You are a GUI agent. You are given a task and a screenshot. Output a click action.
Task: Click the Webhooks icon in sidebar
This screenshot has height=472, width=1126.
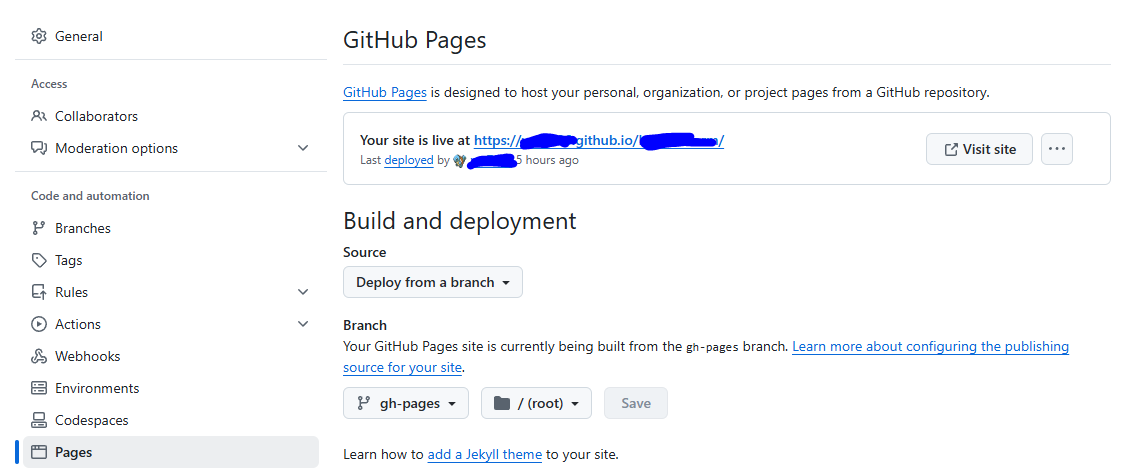[x=39, y=356]
